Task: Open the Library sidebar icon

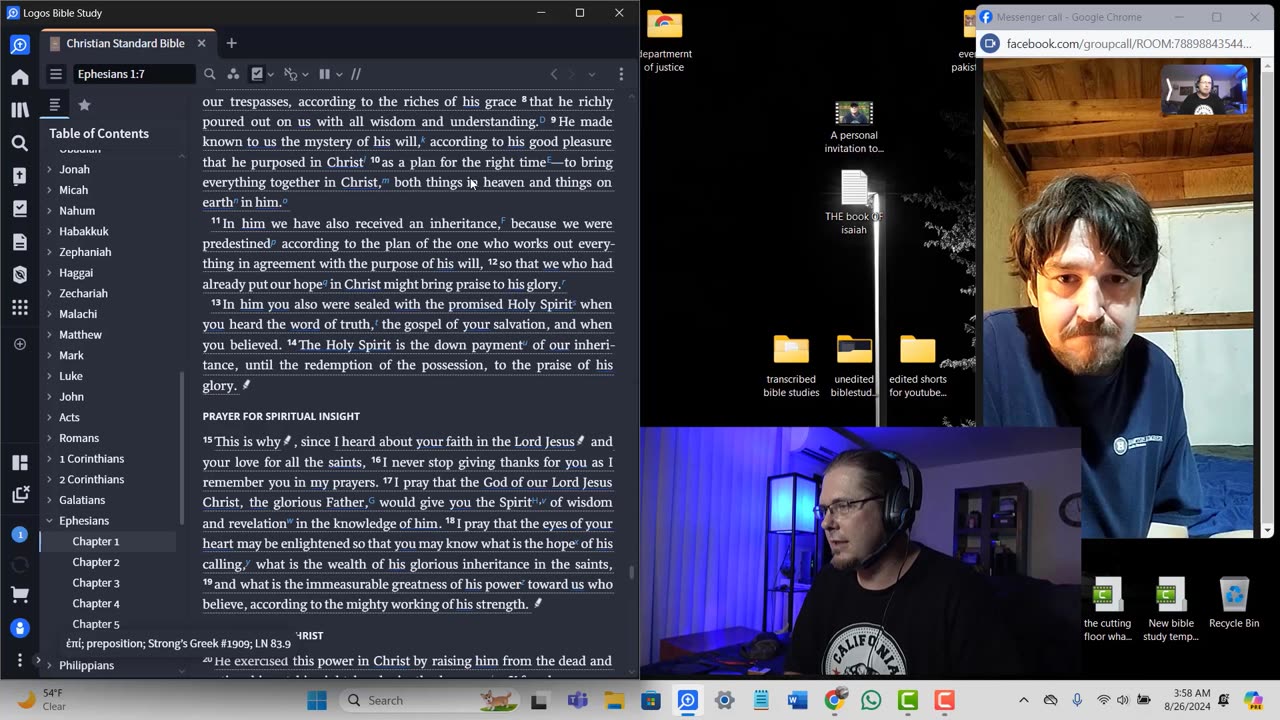Action: tap(20, 110)
